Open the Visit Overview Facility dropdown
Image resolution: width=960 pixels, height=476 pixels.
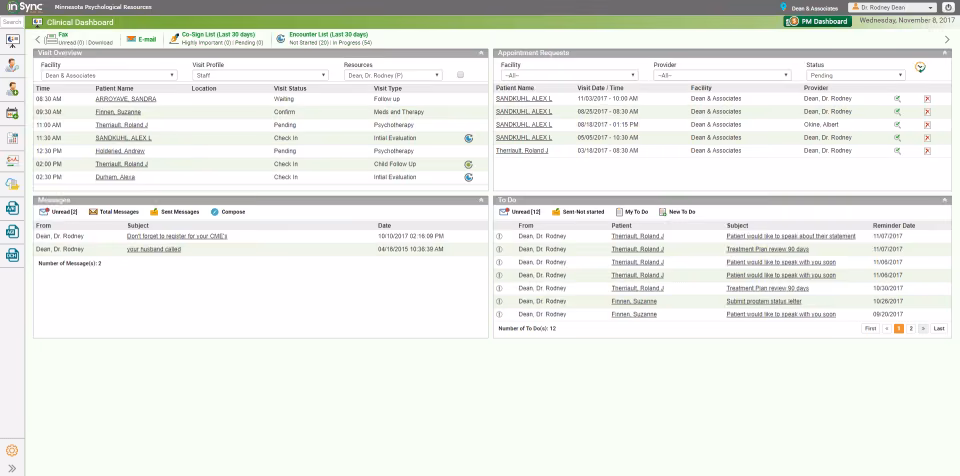click(109, 75)
